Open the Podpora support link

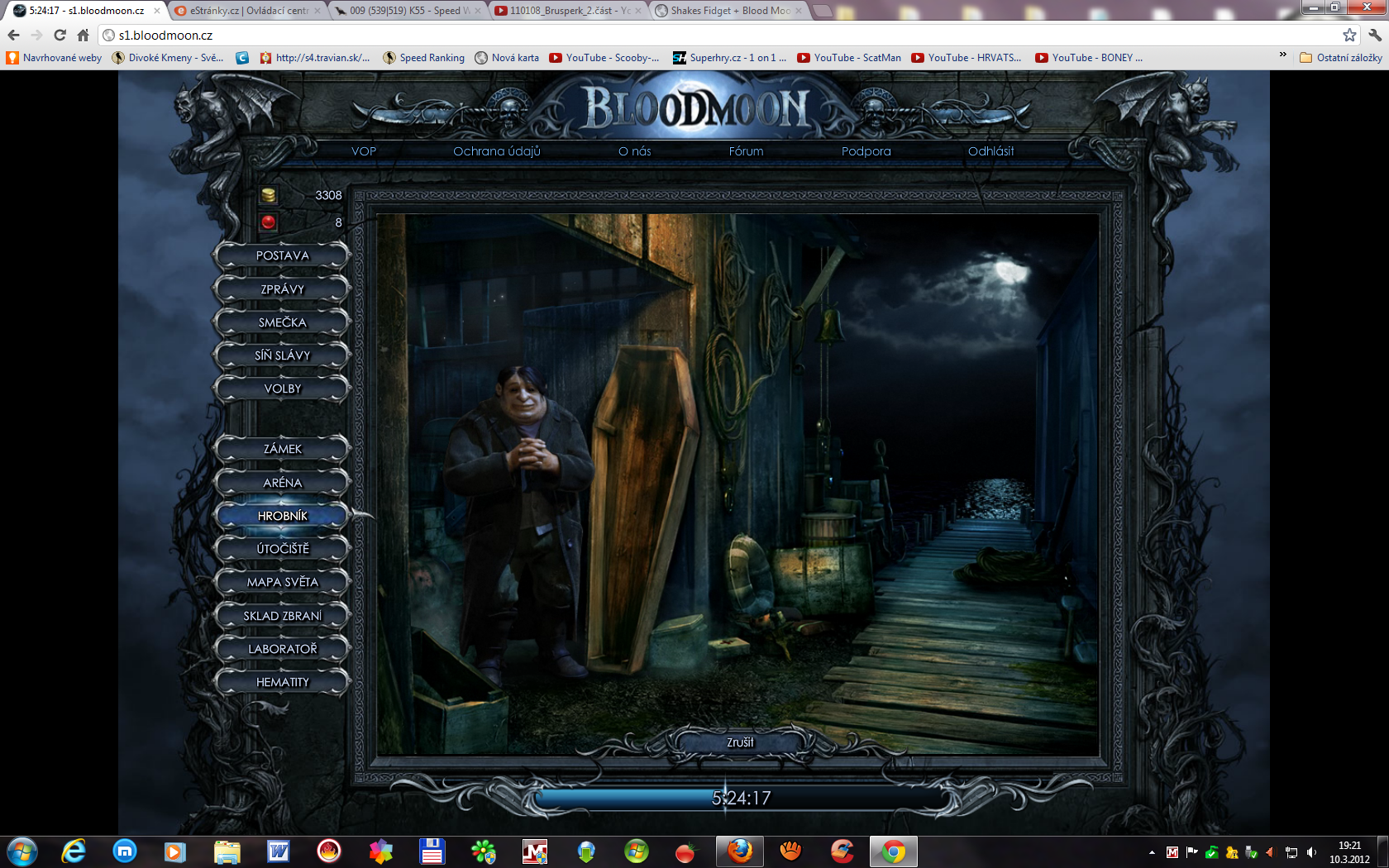866,151
